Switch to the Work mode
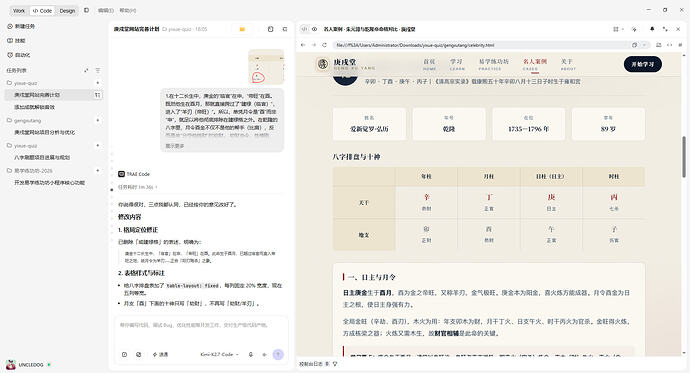 coord(19,11)
